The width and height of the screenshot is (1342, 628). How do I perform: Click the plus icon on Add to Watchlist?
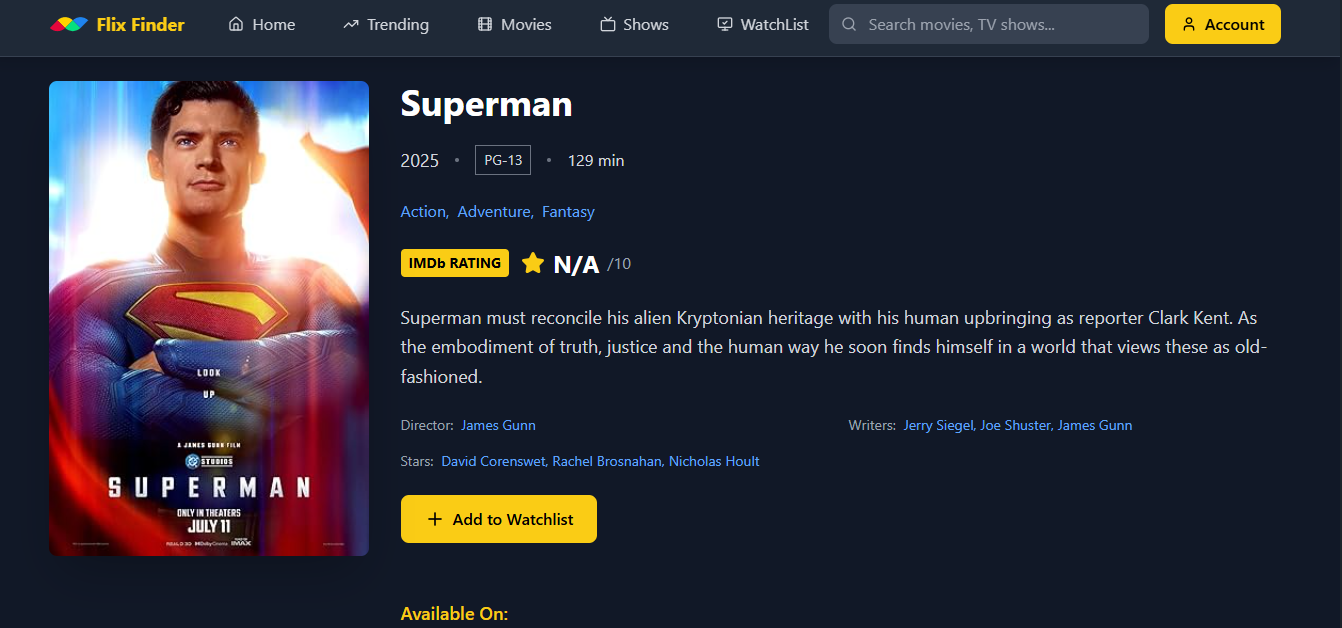tap(434, 519)
